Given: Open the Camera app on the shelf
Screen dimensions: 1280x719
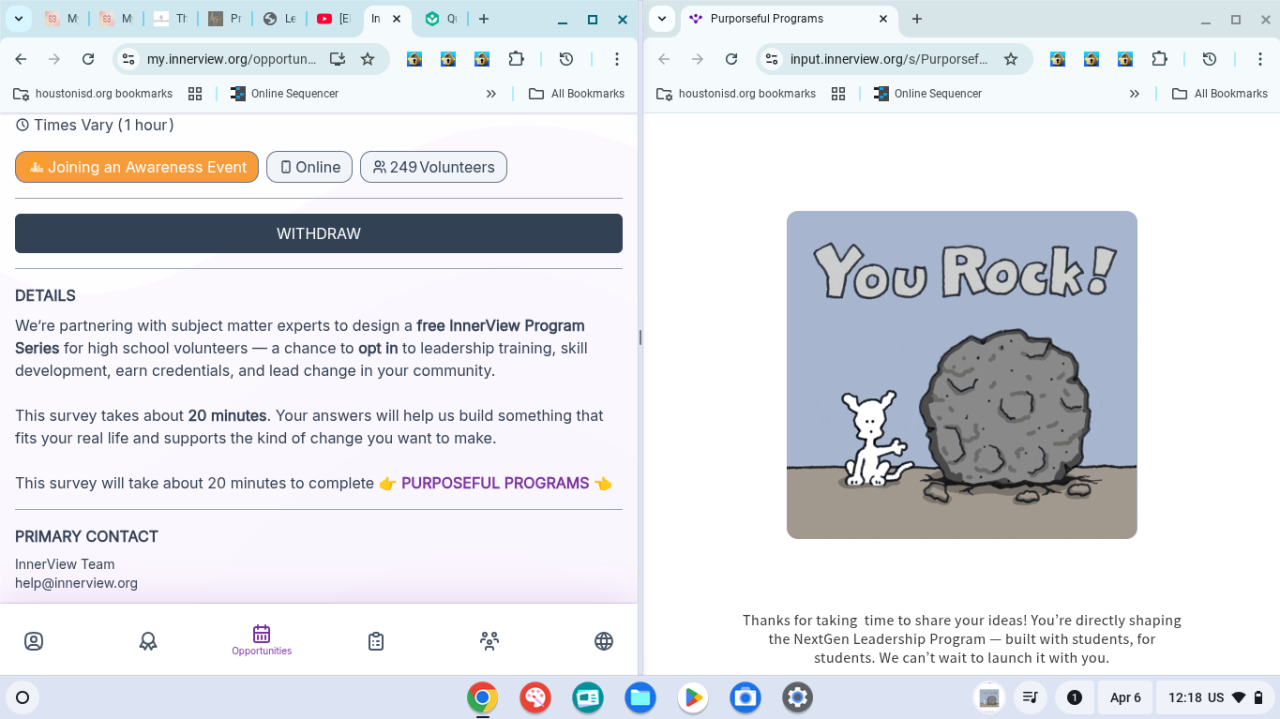Looking at the screenshot, I should pos(745,697).
